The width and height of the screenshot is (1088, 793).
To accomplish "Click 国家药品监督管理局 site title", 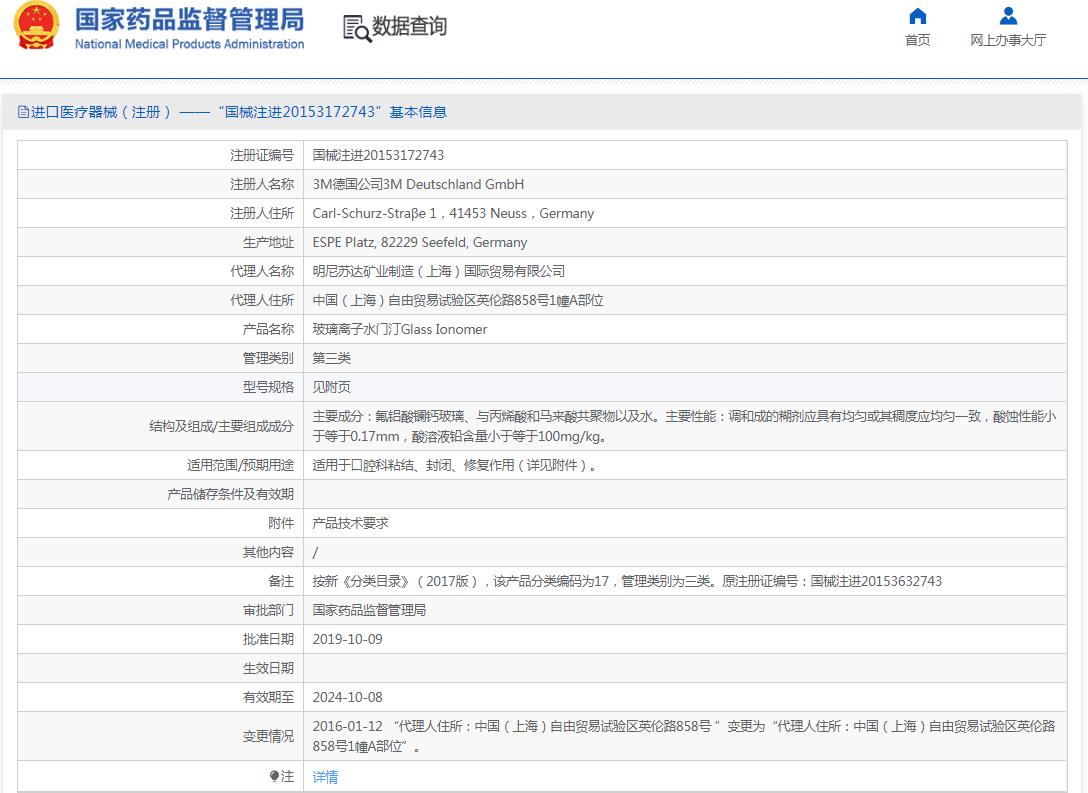I will pos(189,19).
